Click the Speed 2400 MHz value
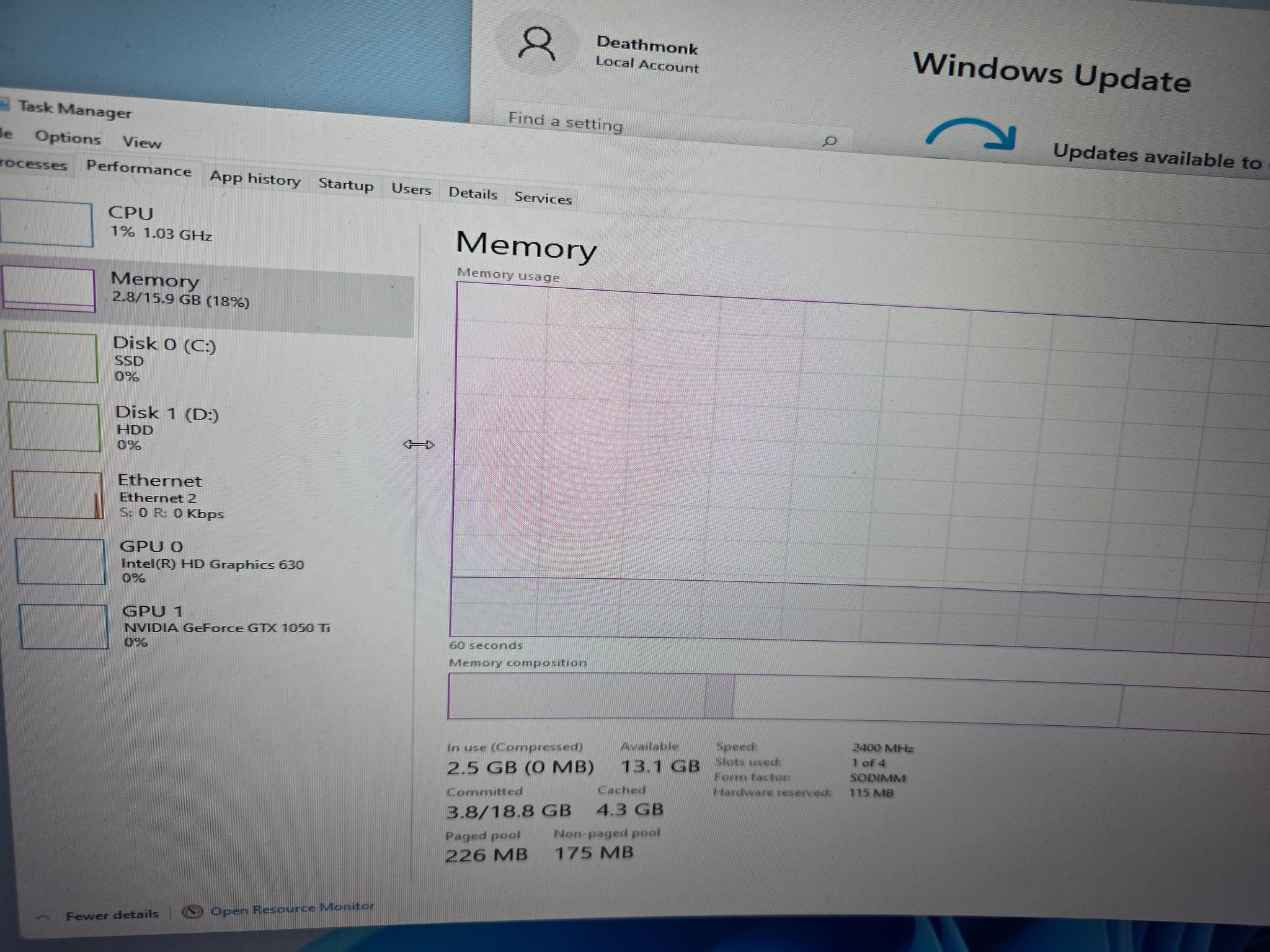This screenshot has height=952, width=1270. tap(882, 748)
